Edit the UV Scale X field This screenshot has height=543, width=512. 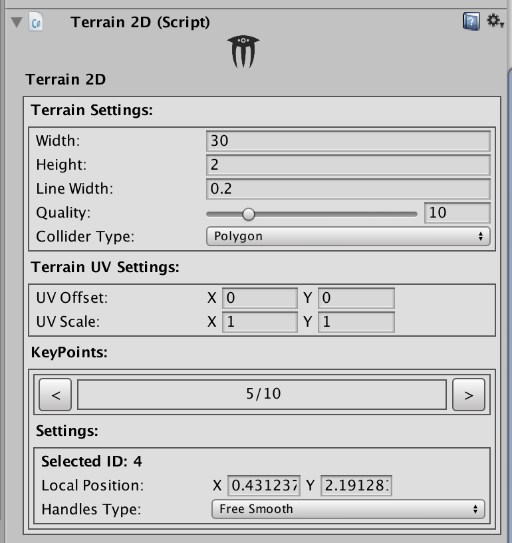(x=259, y=322)
